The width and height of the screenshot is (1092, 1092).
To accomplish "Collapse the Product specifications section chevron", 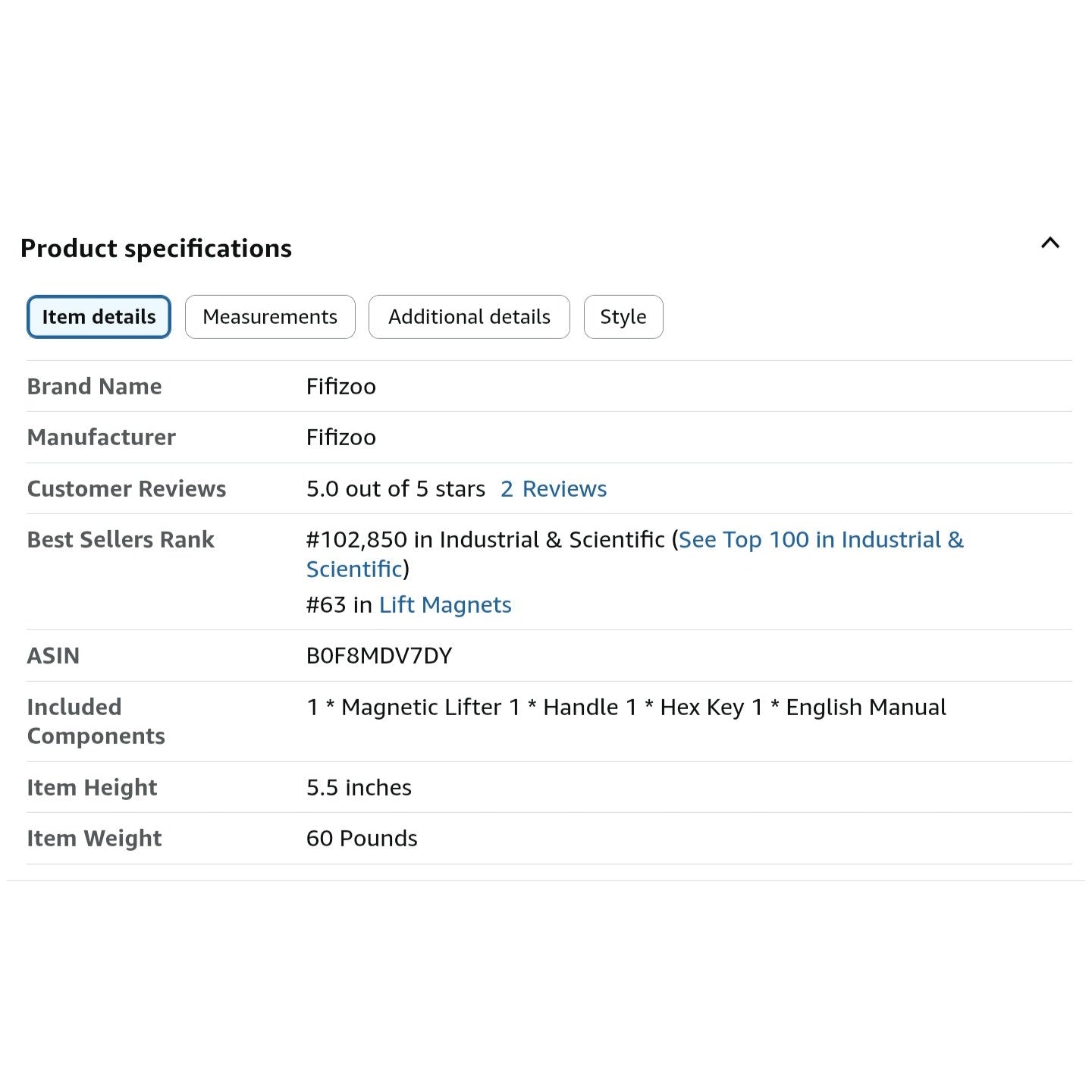I will pos(1050,243).
